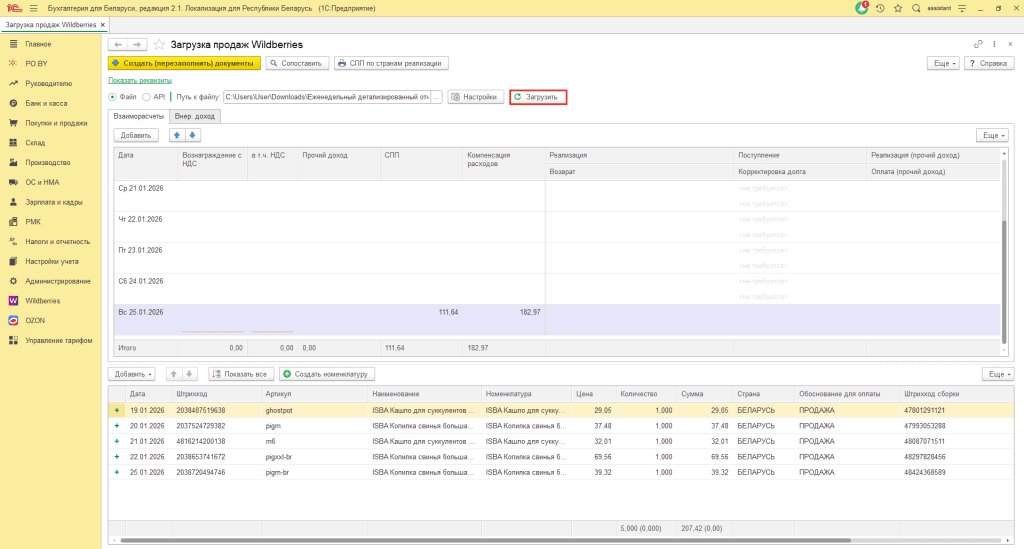This screenshot has height=549, width=1024.
Task: Click the Настройки button
Action: tap(475, 97)
